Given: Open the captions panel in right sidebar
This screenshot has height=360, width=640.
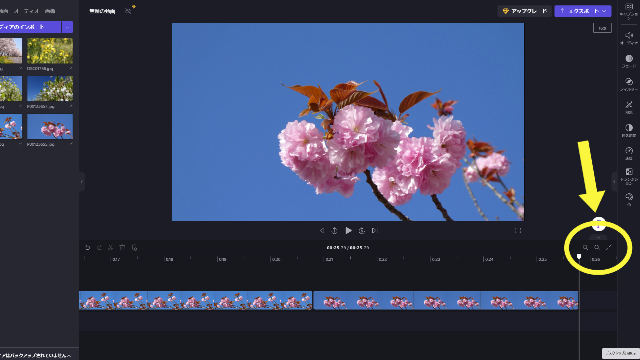Looking at the screenshot, I should click(x=629, y=10).
